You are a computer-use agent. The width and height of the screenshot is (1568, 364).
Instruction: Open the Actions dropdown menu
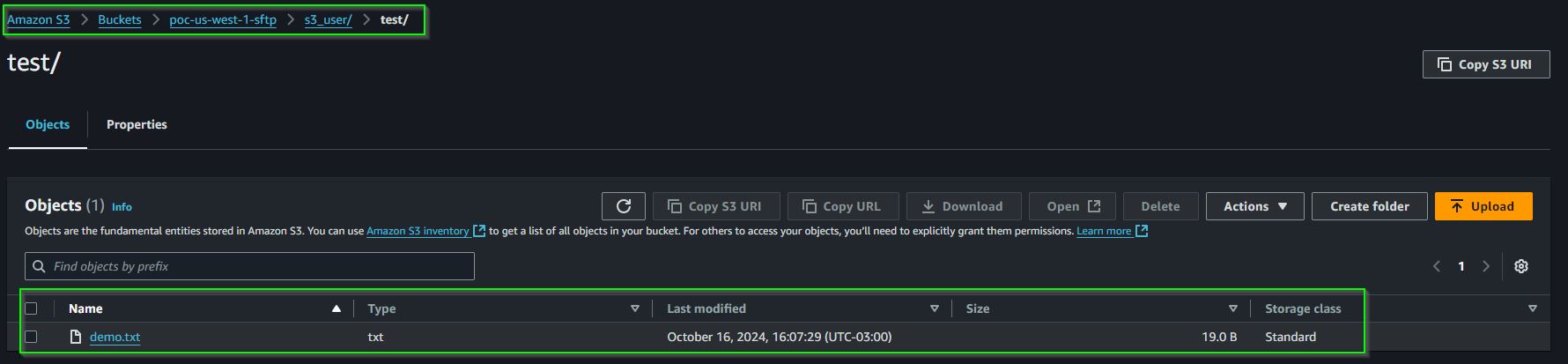click(x=1255, y=206)
